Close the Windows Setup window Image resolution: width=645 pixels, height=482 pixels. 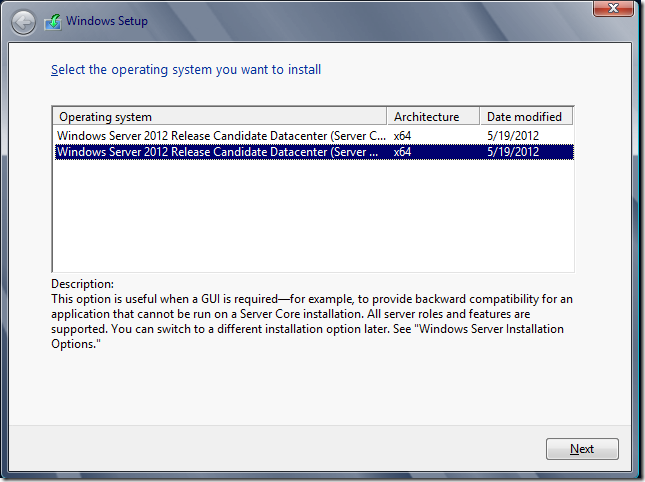(x=614, y=9)
